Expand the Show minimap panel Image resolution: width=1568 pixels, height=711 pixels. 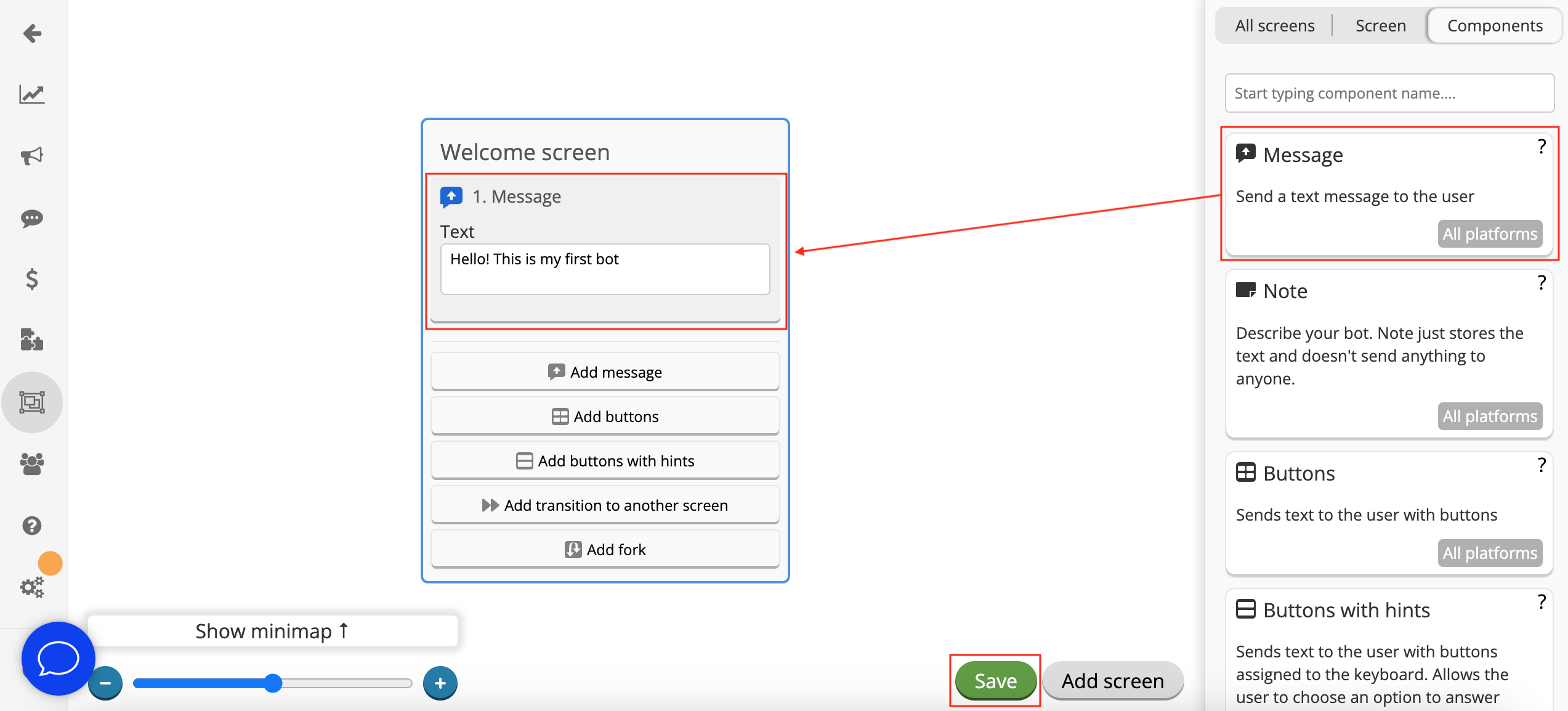(x=272, y=631)
